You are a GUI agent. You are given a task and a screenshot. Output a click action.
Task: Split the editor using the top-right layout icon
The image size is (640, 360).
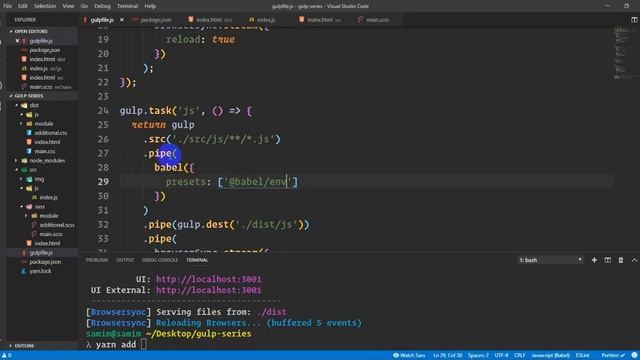pyautogui.click(x=634, y=20)
